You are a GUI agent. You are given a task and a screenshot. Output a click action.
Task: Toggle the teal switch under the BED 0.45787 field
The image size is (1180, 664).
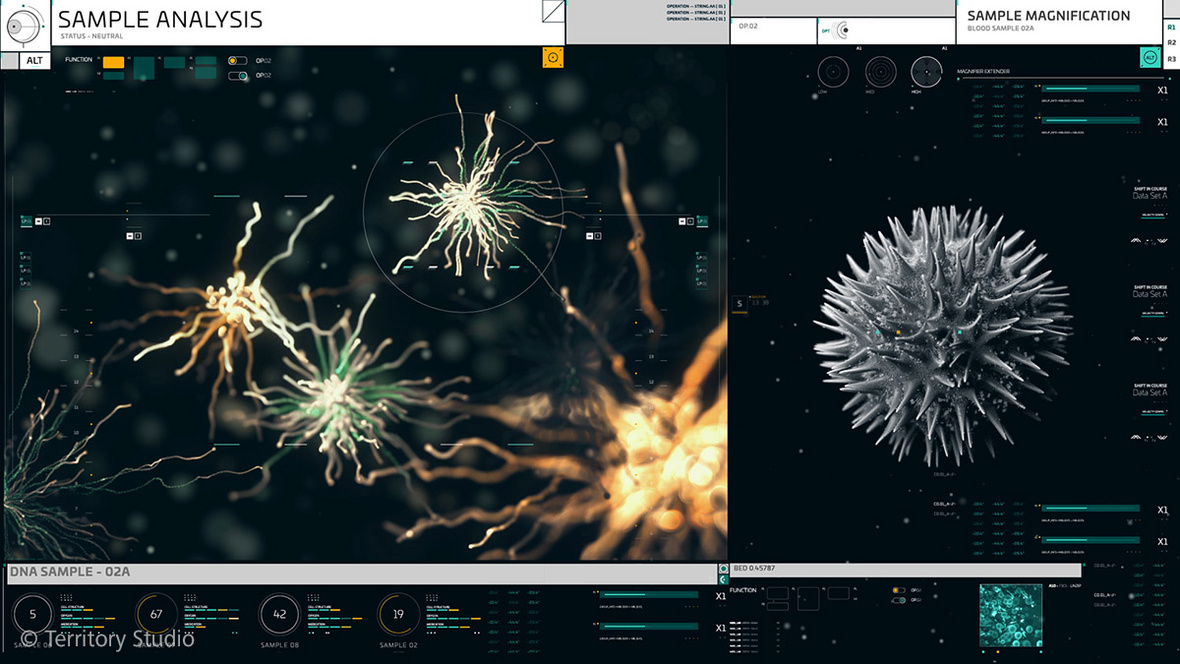click(899, 600)
